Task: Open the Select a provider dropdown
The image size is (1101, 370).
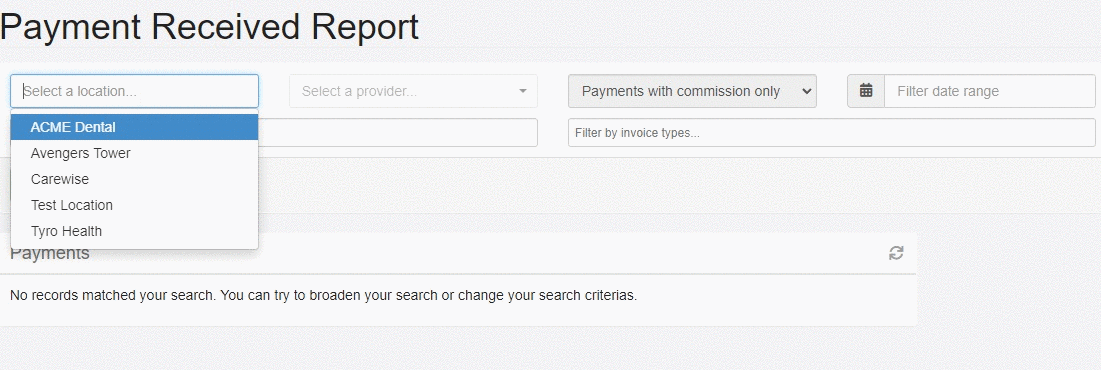Action: tap(413, 91)
